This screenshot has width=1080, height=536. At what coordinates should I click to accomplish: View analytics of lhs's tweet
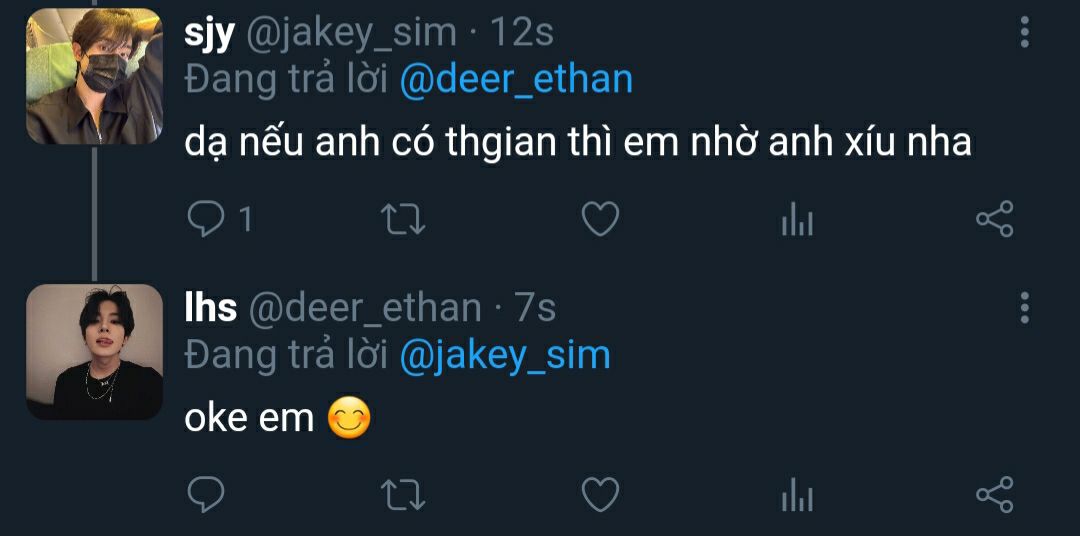pyautogui.click(x=798, y=495)
